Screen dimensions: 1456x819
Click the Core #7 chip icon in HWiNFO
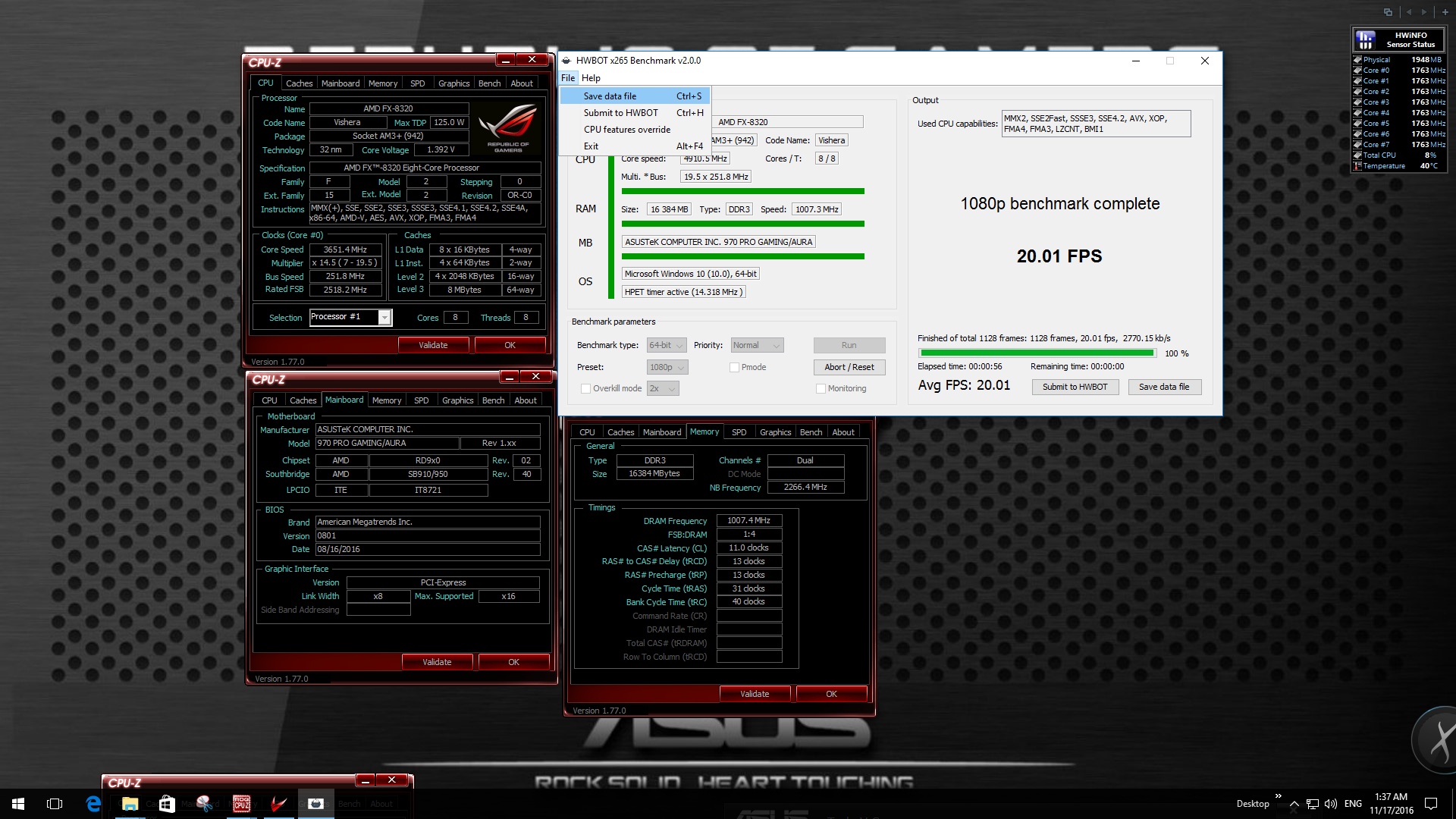coord(1357,145)
